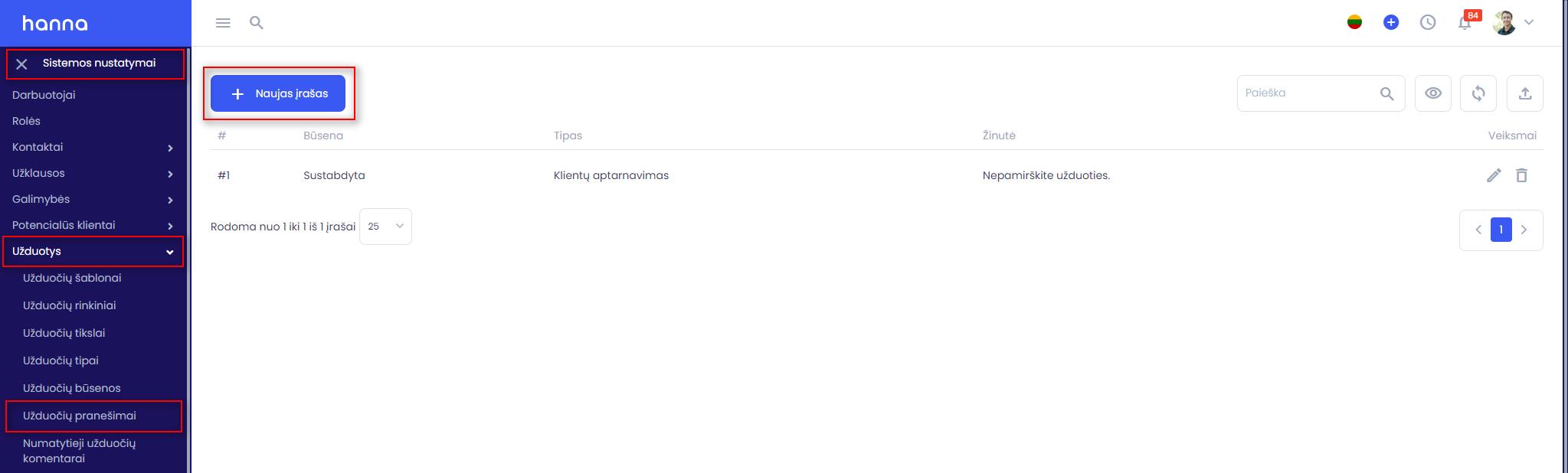The height and width of the screenshot is (473, 1568).
Task: Open Užduočių būsenos
Action: click(x=72, y=388)
